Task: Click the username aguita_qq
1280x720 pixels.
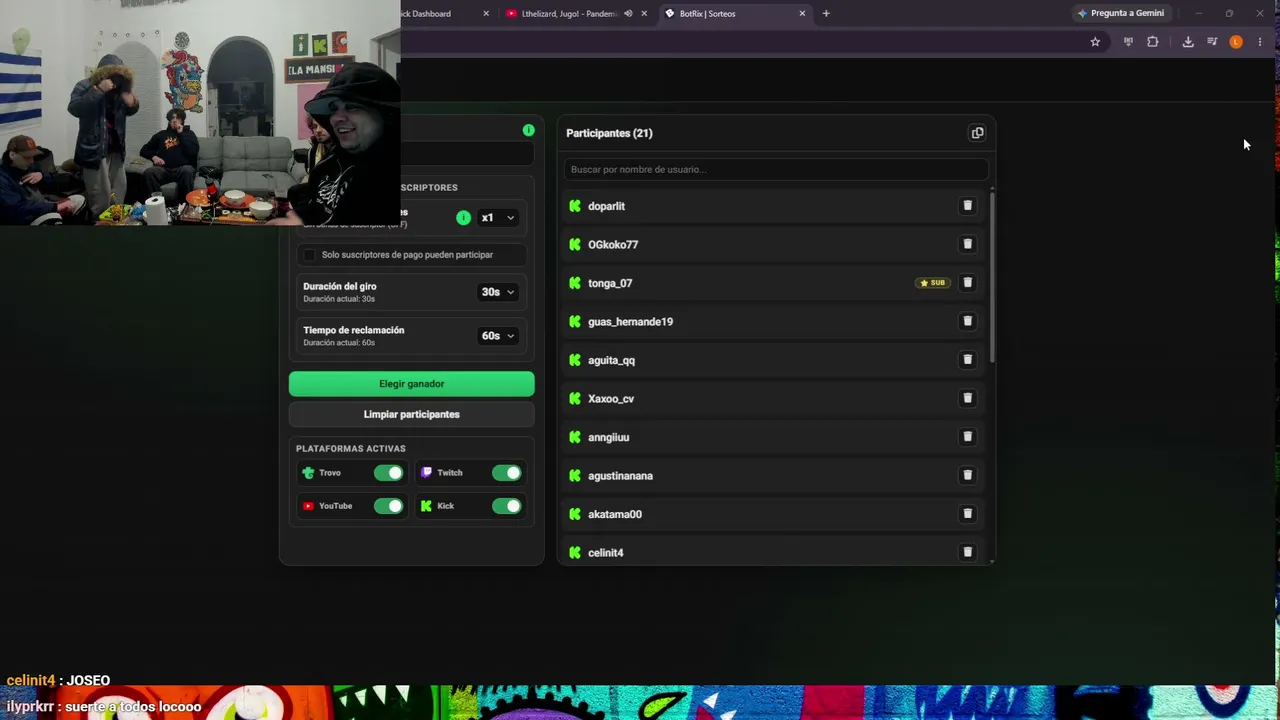Action: point(611,360)
